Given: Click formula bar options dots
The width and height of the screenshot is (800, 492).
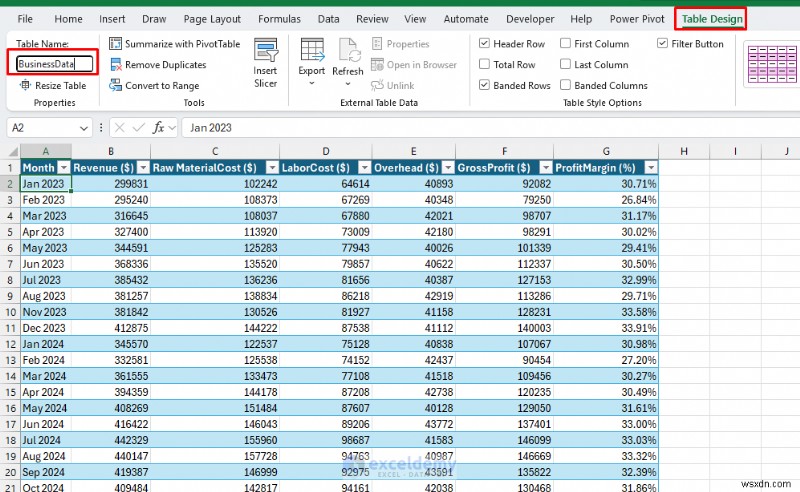Looking at the screenshot, I should [x=101, y=128].
